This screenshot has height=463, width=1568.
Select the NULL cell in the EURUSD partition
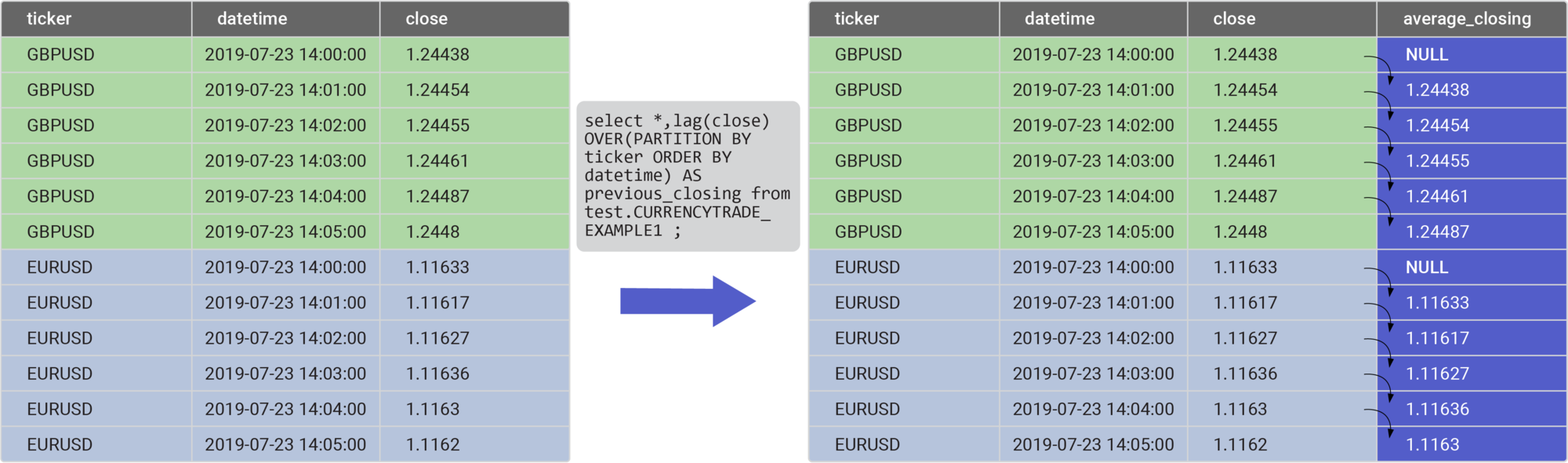pos(1472,268)
